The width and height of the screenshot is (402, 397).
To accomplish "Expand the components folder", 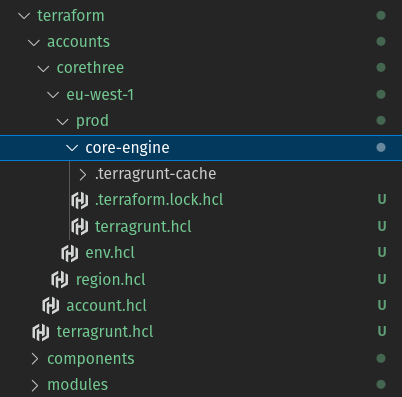I will pyautogui.click(x=35, y=359).
